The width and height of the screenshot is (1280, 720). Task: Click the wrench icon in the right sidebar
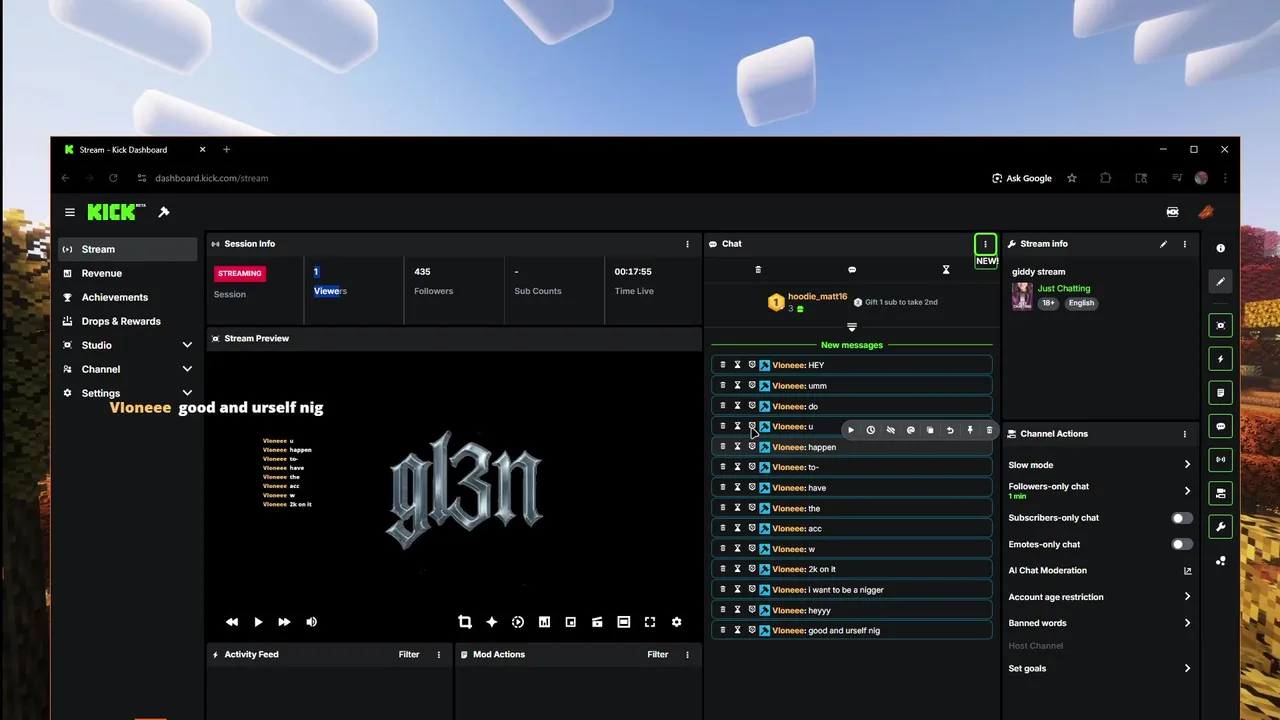pyautogui.click(x=1220, y=527)
